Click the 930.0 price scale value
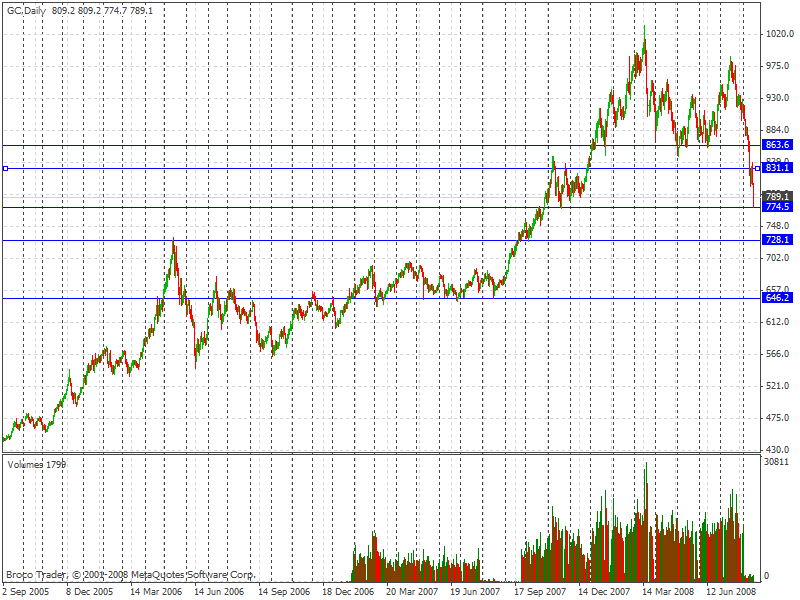The height and width of the screenshot is (600, 800). (x=778, y=97)
